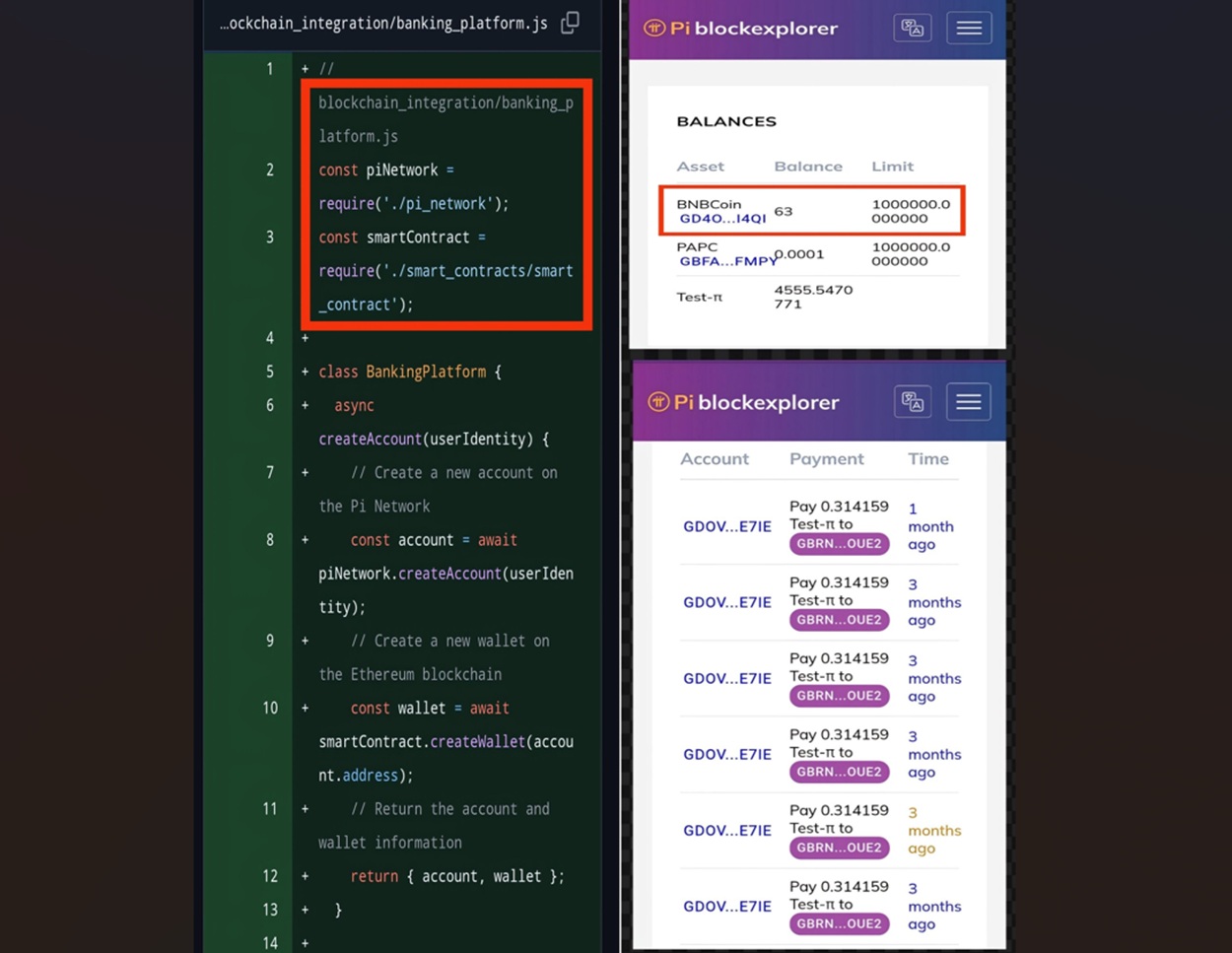Open translate icon in lower blockexplorer header

pos(913,402)
